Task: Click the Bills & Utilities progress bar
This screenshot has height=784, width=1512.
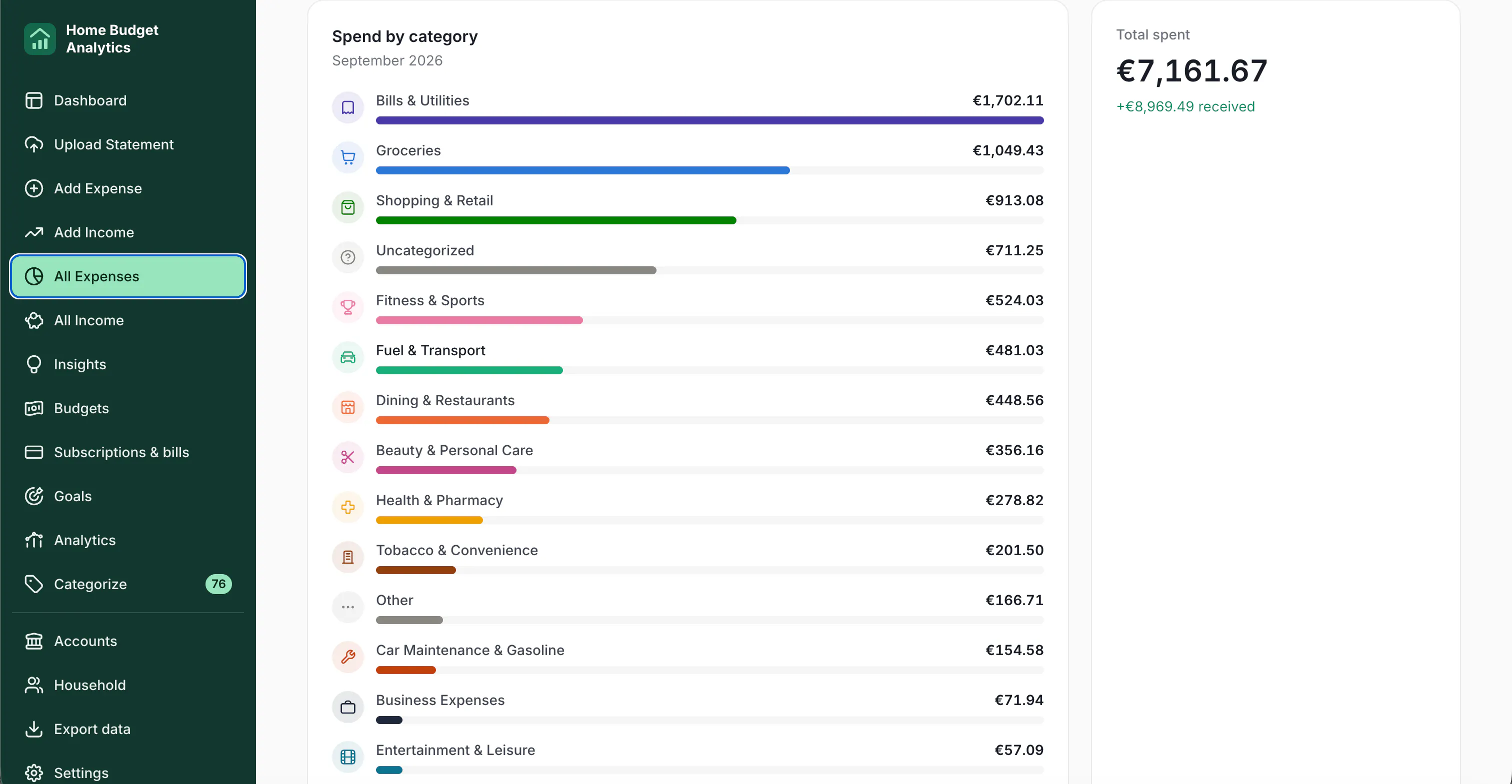Action: (x=709, y=120)
